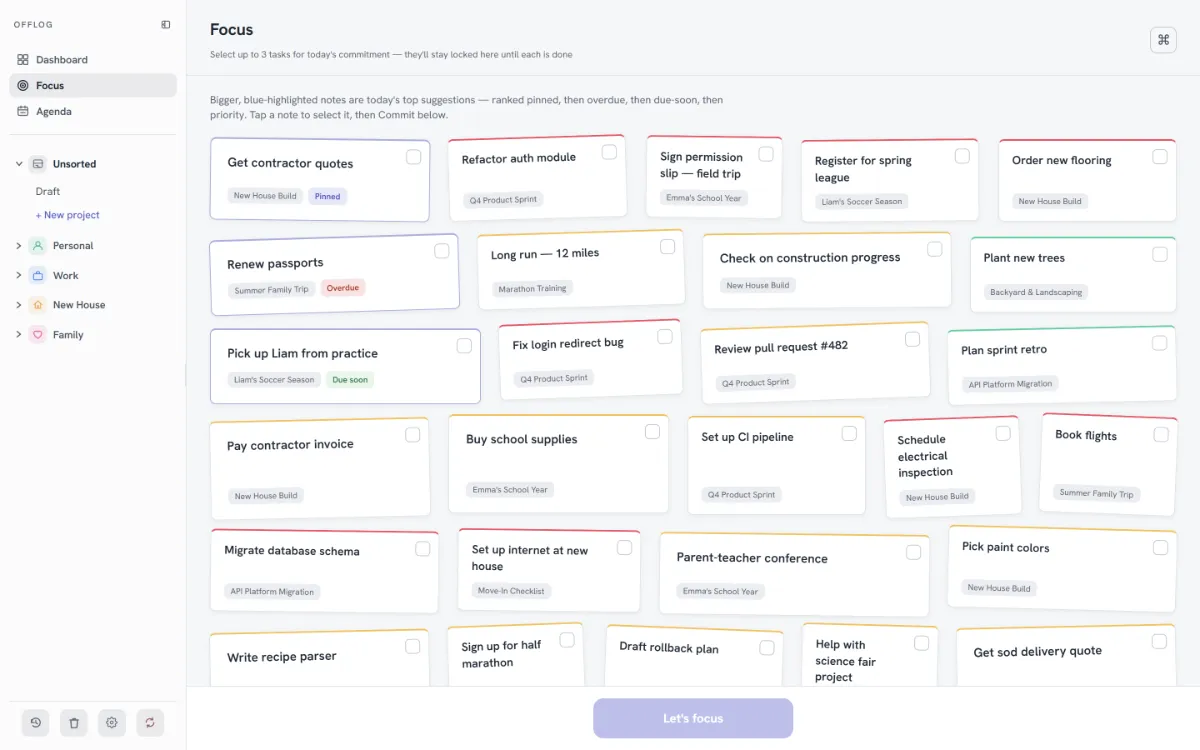Image resolution: width=1200 pixels, height=750 pixels.
Task: Open the Draft project
Action: click(x=48, y=191)
